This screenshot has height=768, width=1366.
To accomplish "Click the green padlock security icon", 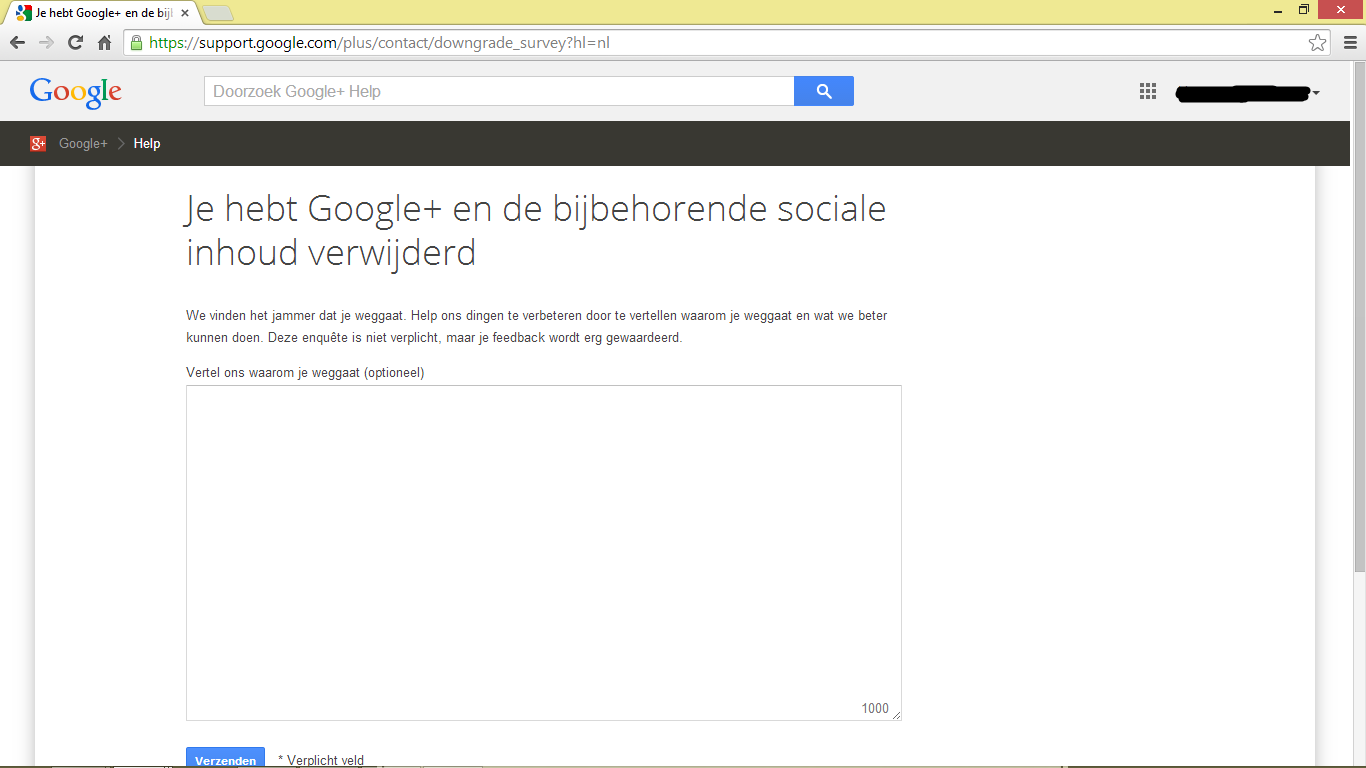I will (136, 43).
